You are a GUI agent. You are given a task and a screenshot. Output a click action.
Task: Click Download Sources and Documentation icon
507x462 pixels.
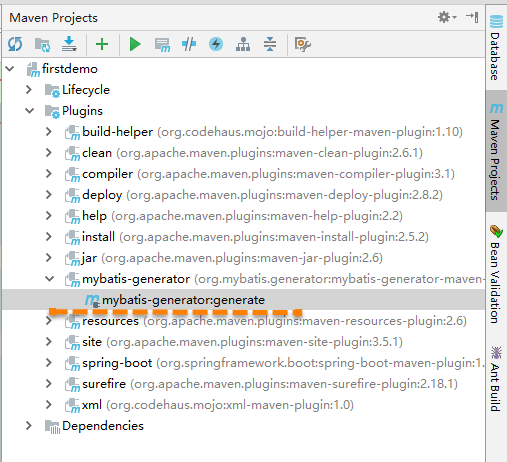pos(69,44)
